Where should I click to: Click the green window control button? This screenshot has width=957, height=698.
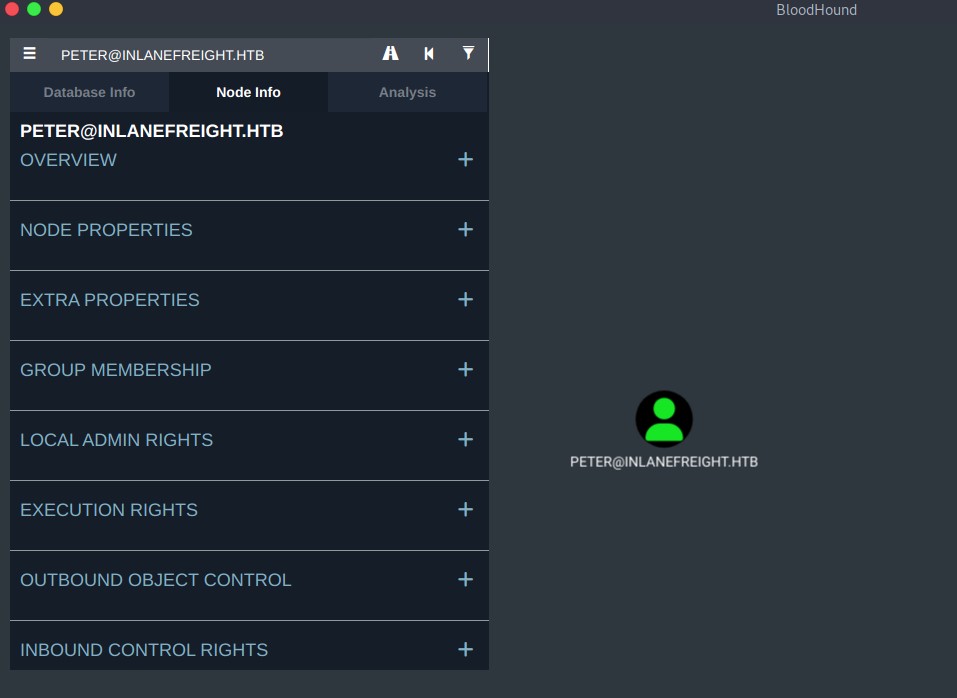34,9
